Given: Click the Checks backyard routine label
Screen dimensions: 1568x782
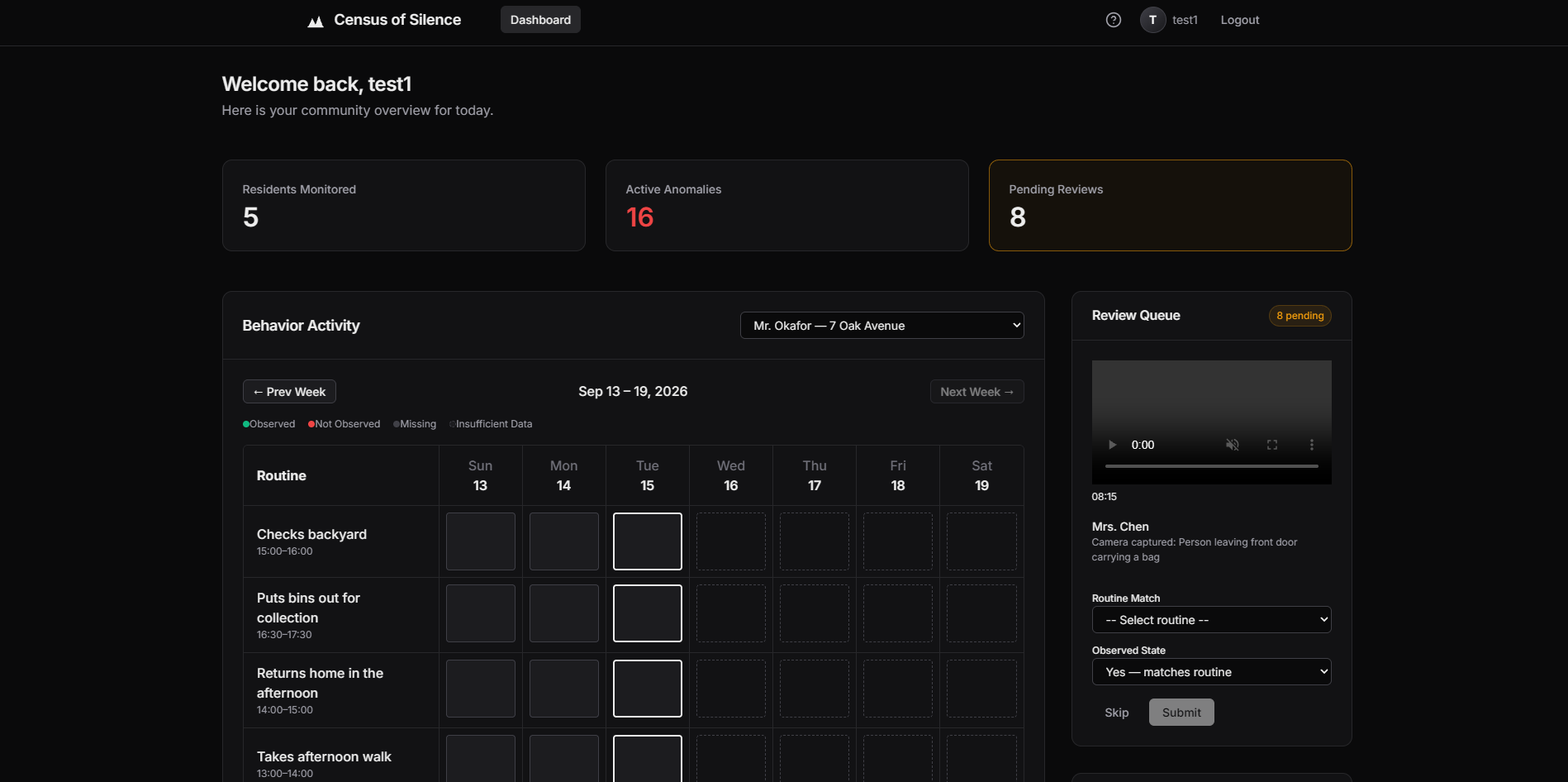Looking at the screenshot, I should (311, 535).
